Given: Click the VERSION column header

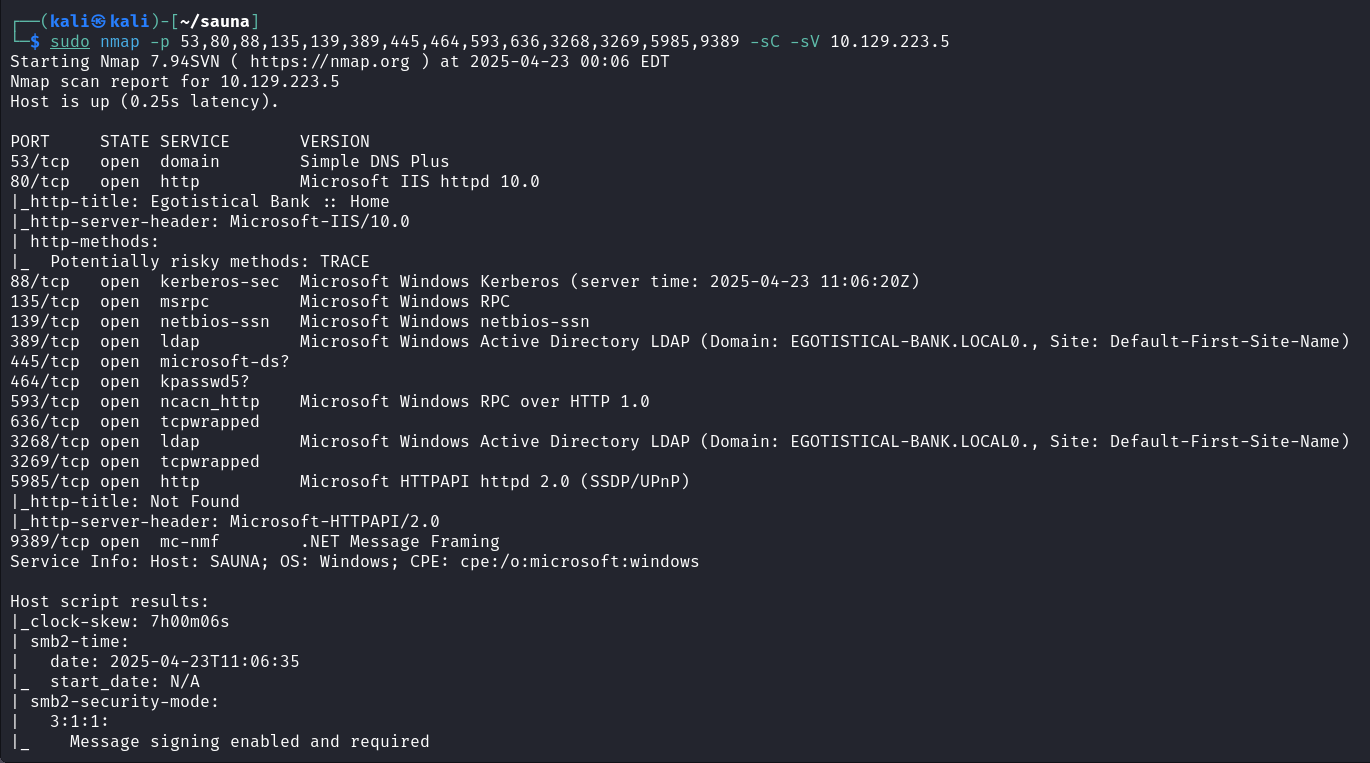Looking at the screenshot, I should pos(334,141).
